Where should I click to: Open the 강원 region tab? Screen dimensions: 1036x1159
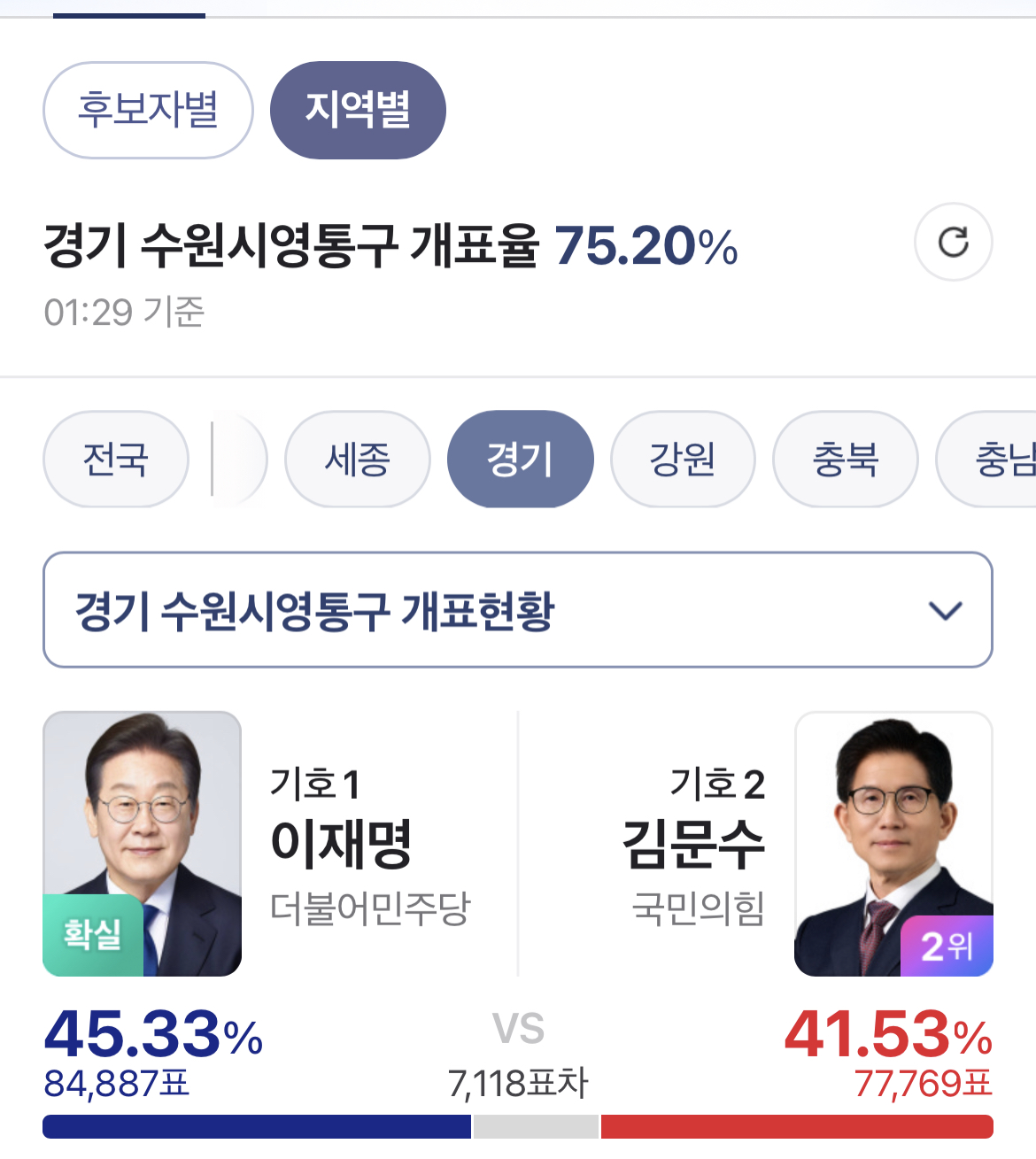(x=683, y=459)
